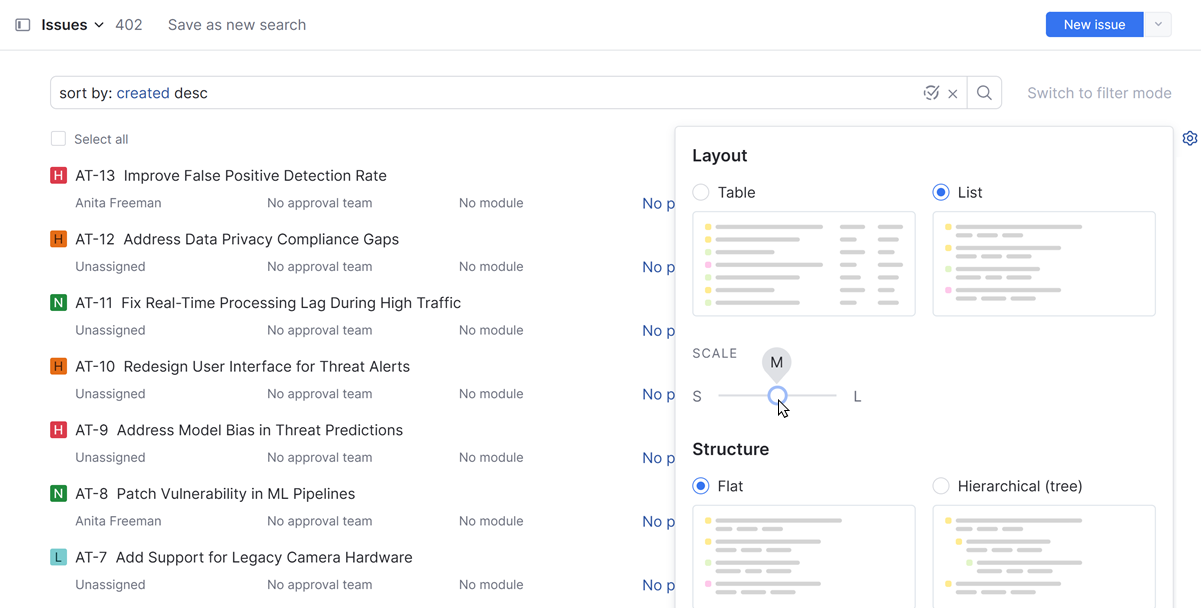
Task: Click No approval team on AT-11
Action: click(320, 330)
